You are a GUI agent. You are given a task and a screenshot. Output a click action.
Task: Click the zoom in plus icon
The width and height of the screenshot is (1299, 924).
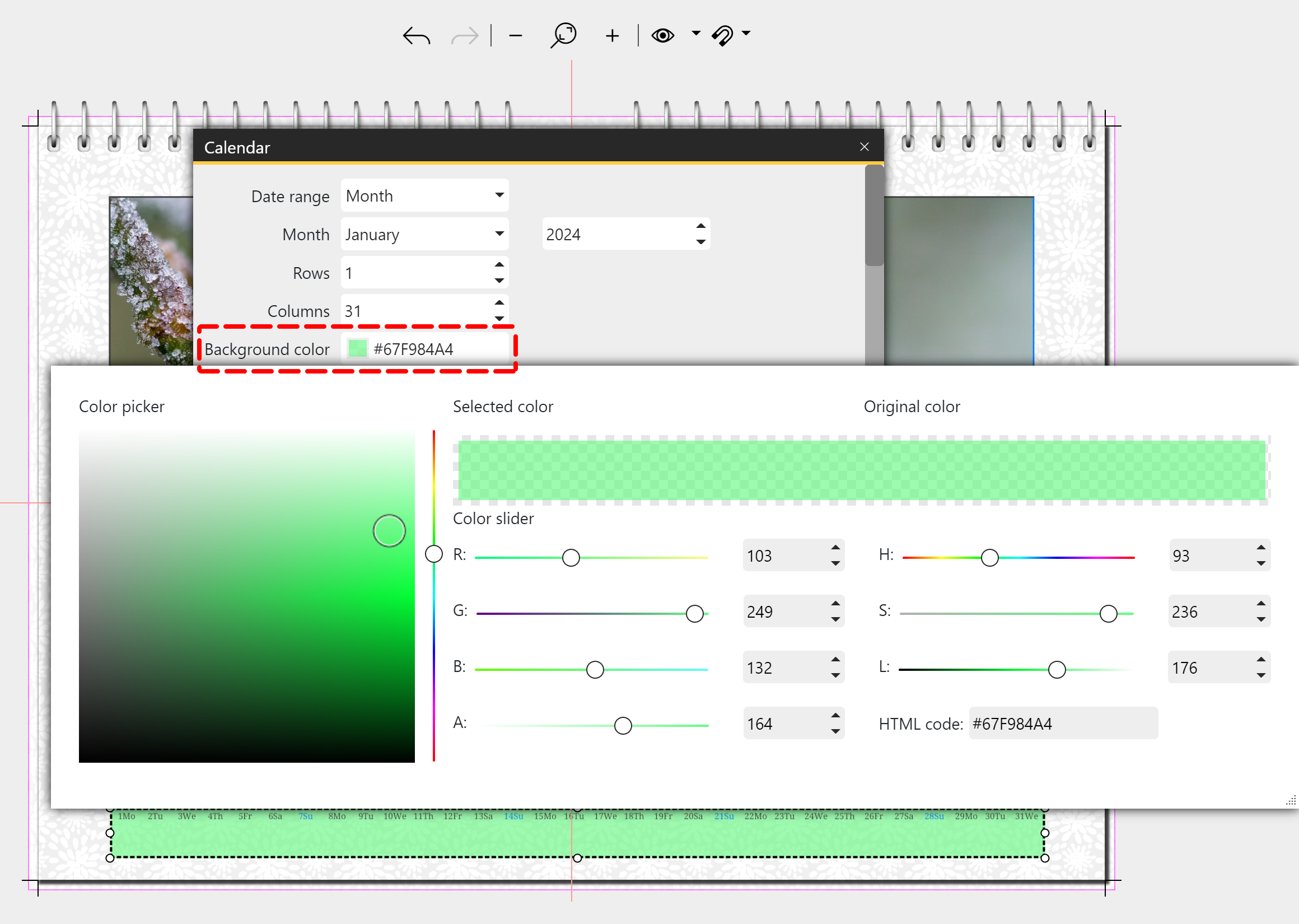pos(612,36)
